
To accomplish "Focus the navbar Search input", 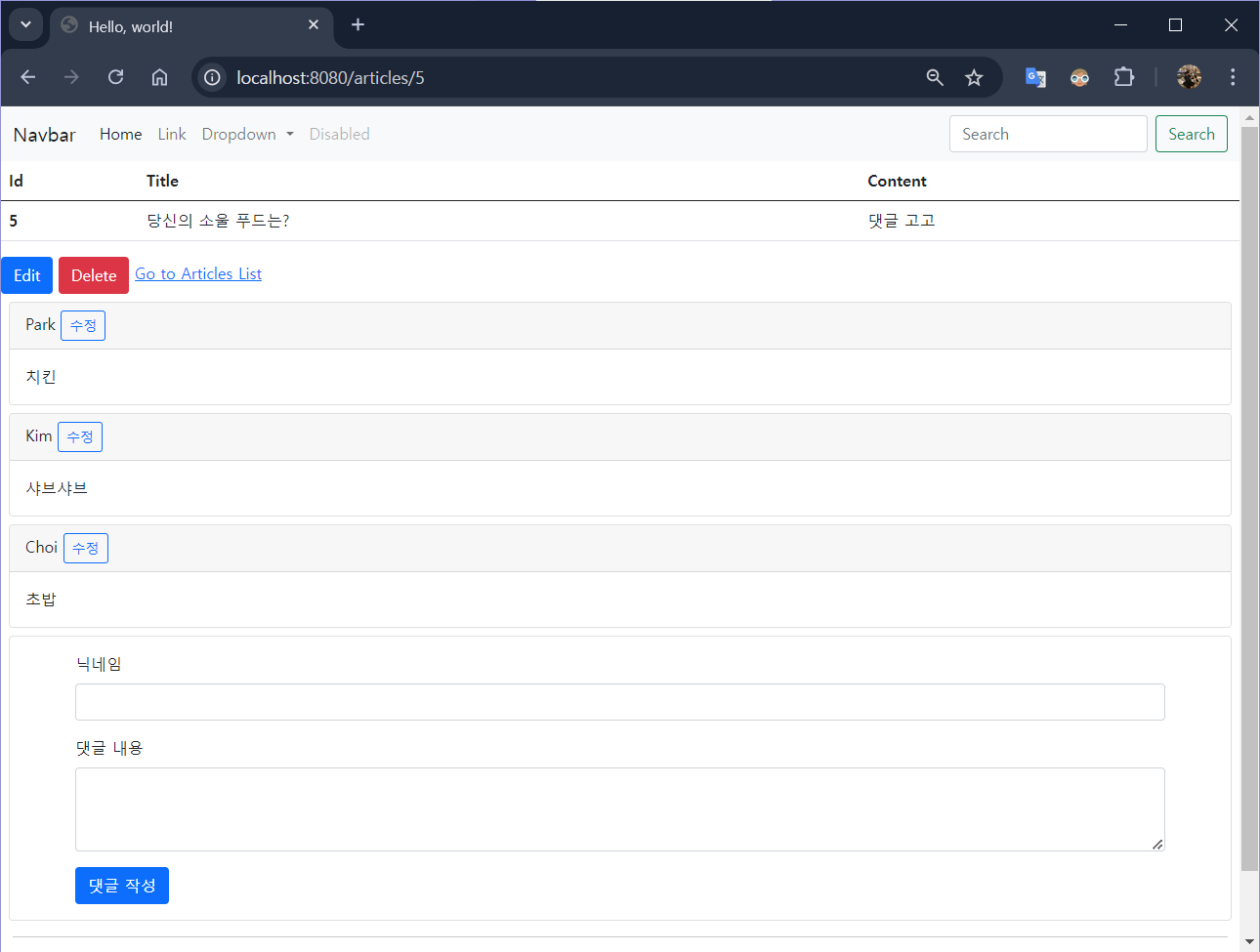I will pos(1048,134).
